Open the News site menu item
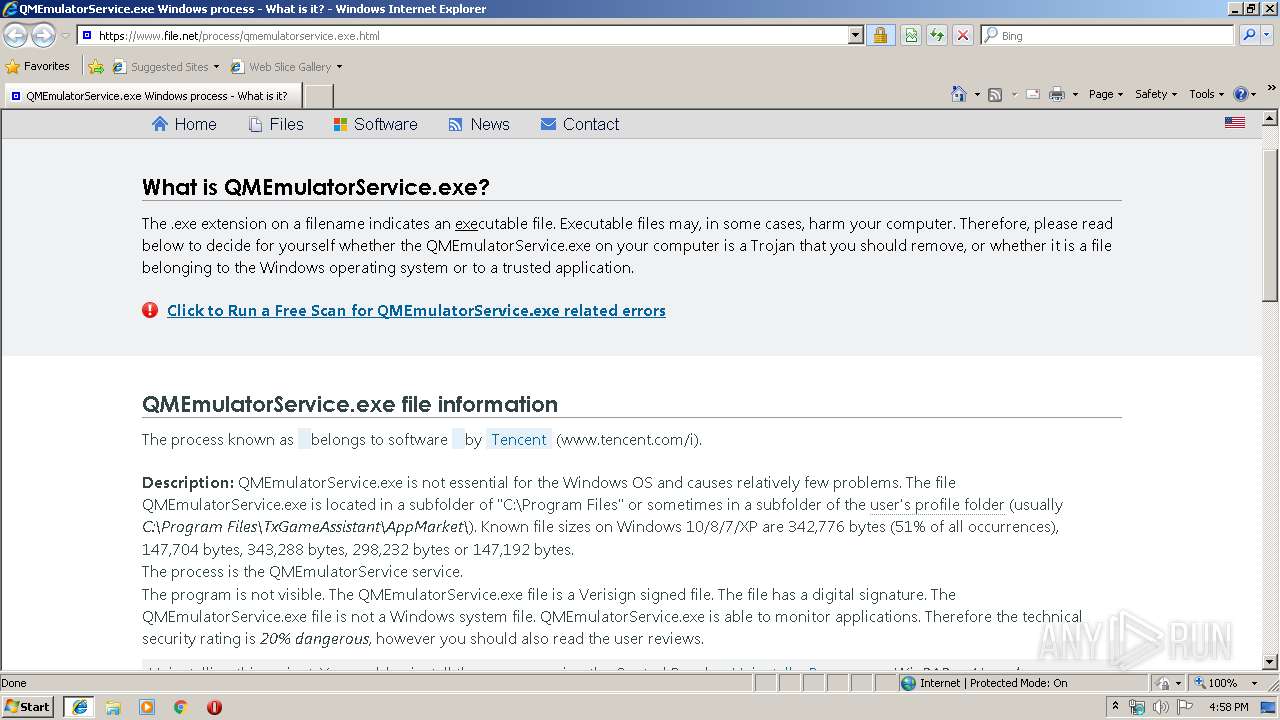1280x720 pixels. click(x=479, y=124)
